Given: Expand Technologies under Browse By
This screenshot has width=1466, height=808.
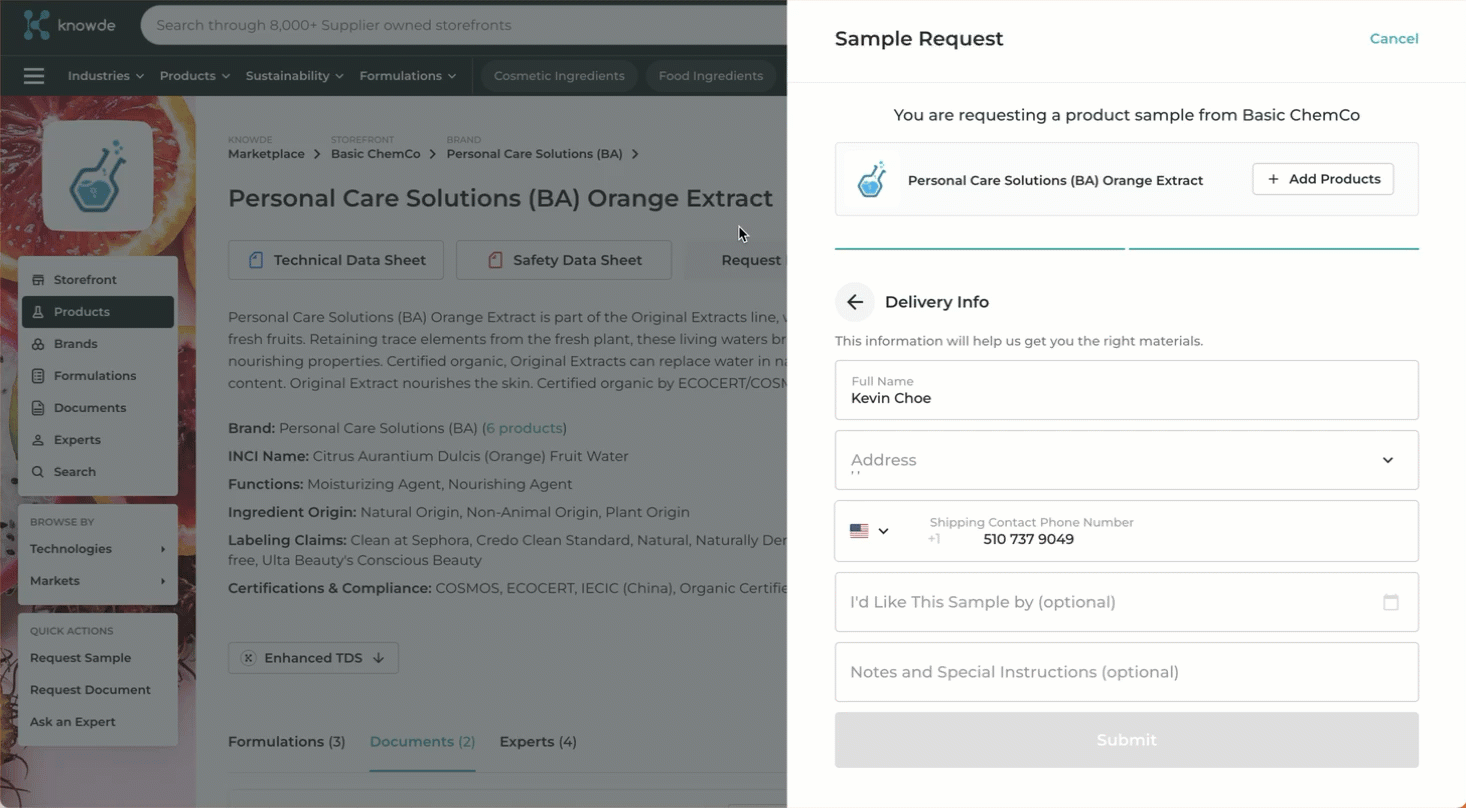Looking at the screenshot, I should click(97, 549).
